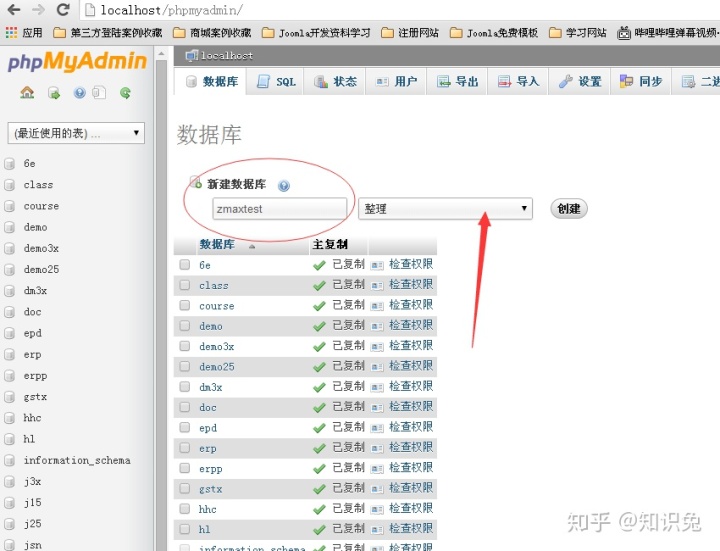Select epd in the sidebar list
The height and width of the screenshot is (551, 720).
pyautogui.click(x=33, y=333)
